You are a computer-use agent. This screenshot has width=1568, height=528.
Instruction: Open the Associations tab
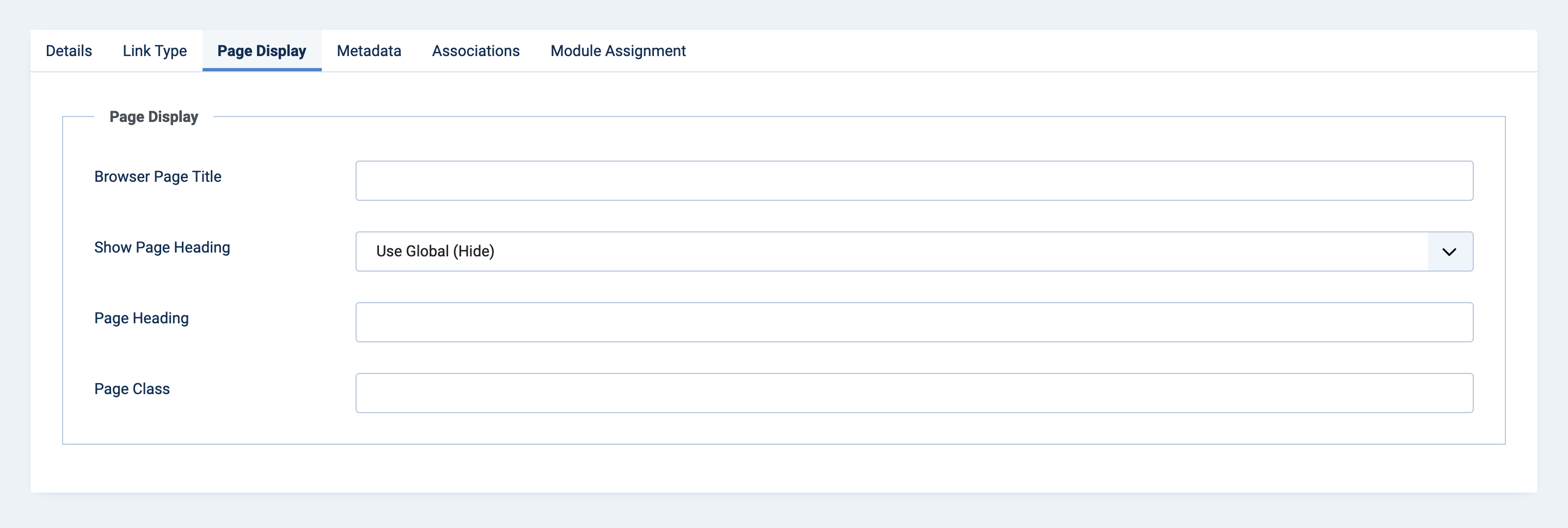coord(475,51)
